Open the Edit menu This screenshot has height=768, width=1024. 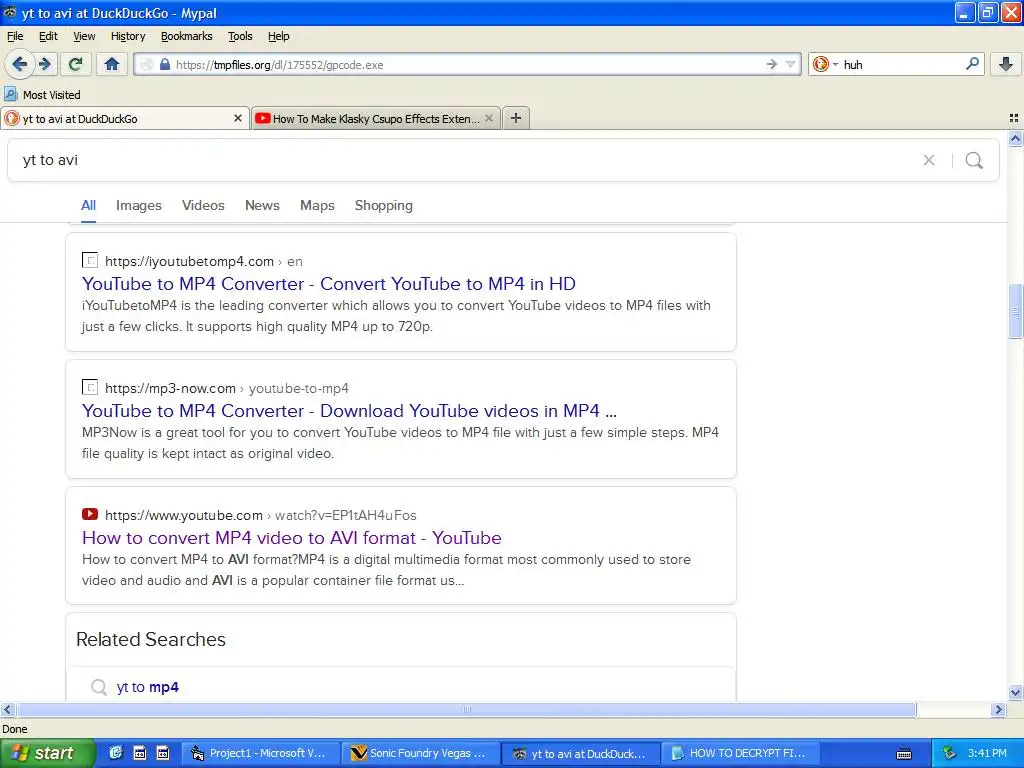pos(48,36)
